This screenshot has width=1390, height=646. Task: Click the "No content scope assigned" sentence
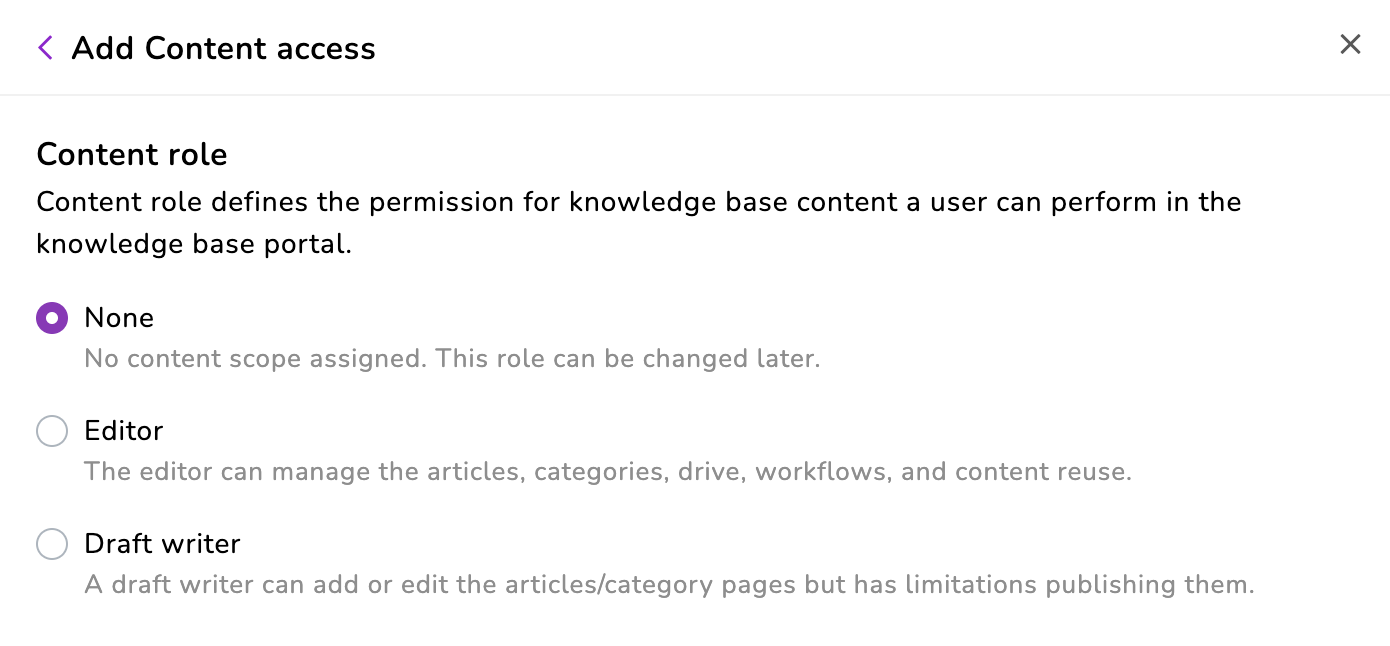pyautogui.click(x=255, y=359)
